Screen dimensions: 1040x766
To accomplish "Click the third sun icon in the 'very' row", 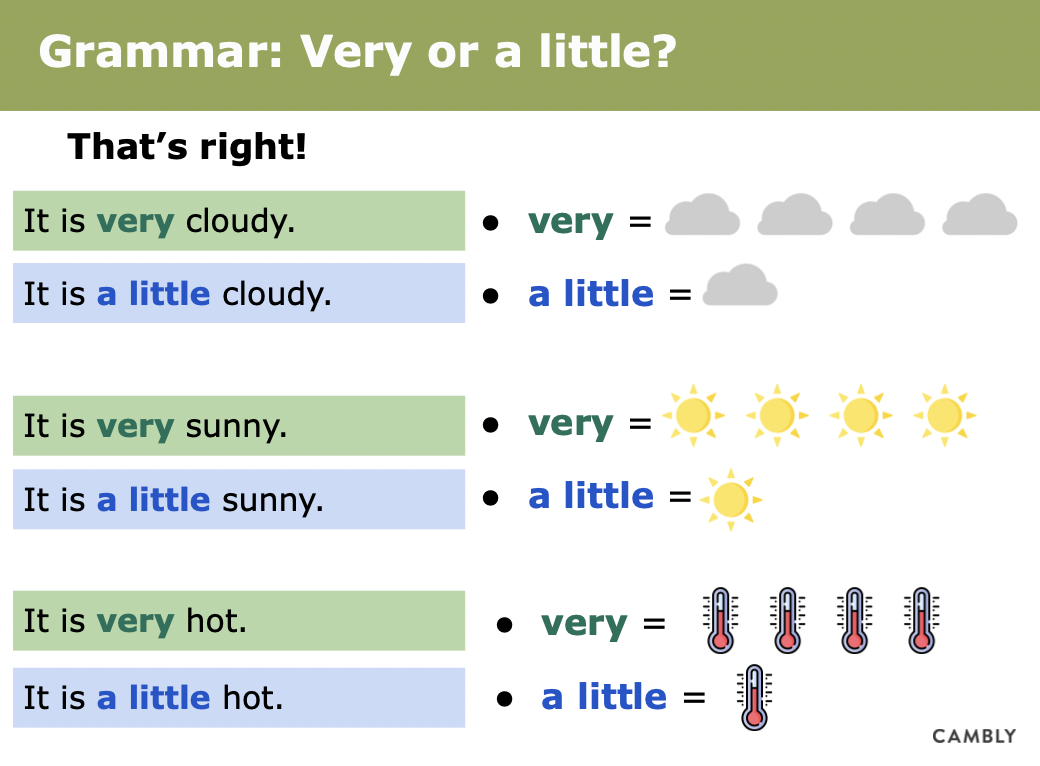I will pos(861,414).
